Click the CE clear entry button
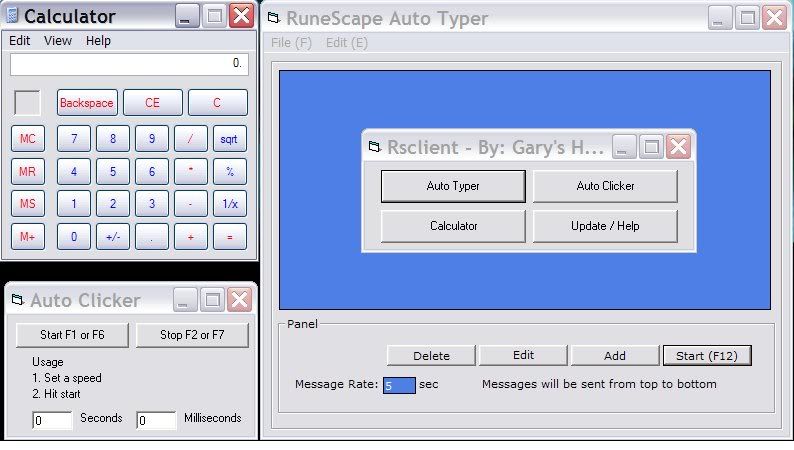 [152, 103]
